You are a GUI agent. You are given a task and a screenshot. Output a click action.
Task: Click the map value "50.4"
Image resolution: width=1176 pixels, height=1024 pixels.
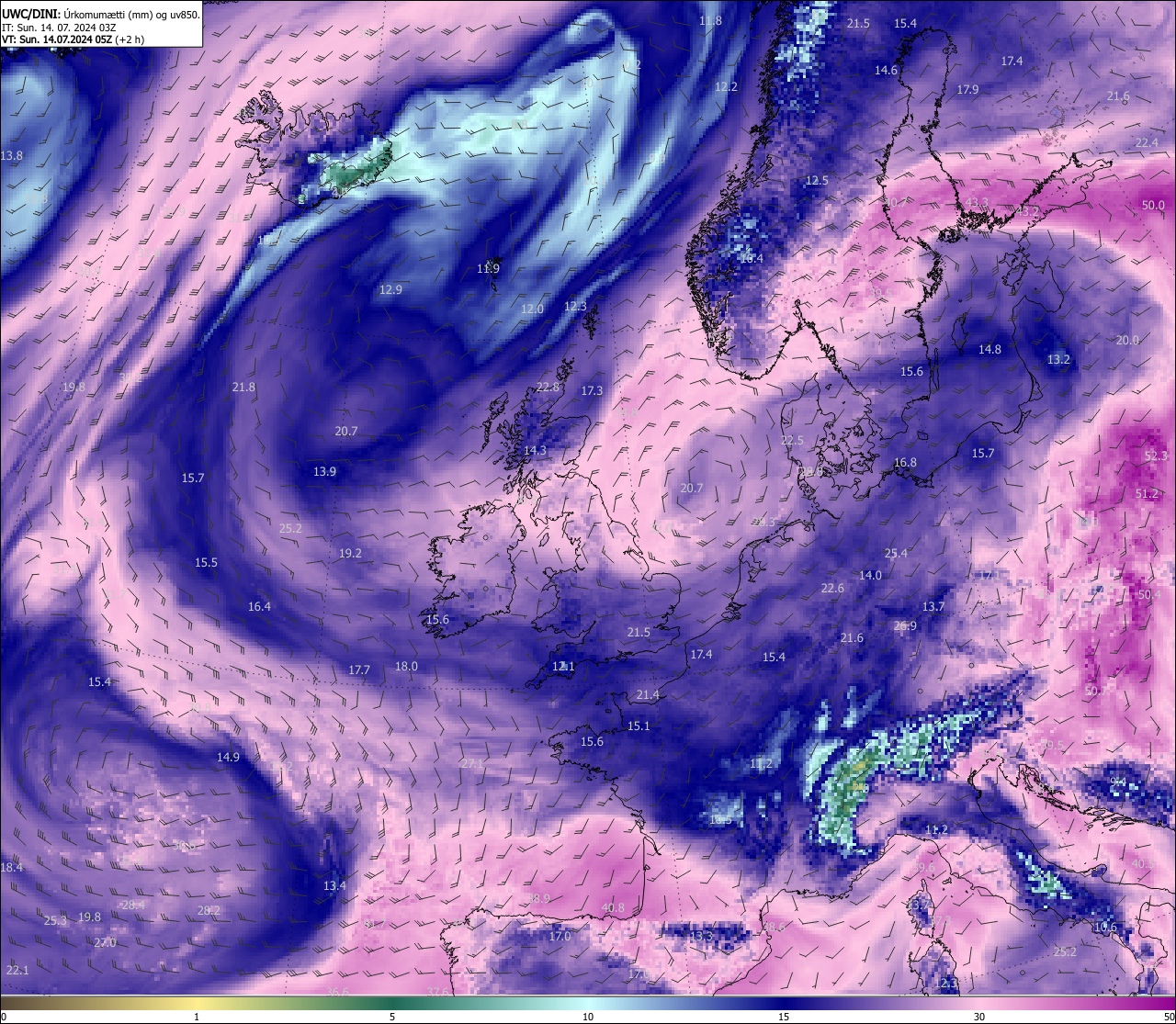pyautogui.click(x=1148, y=595)
